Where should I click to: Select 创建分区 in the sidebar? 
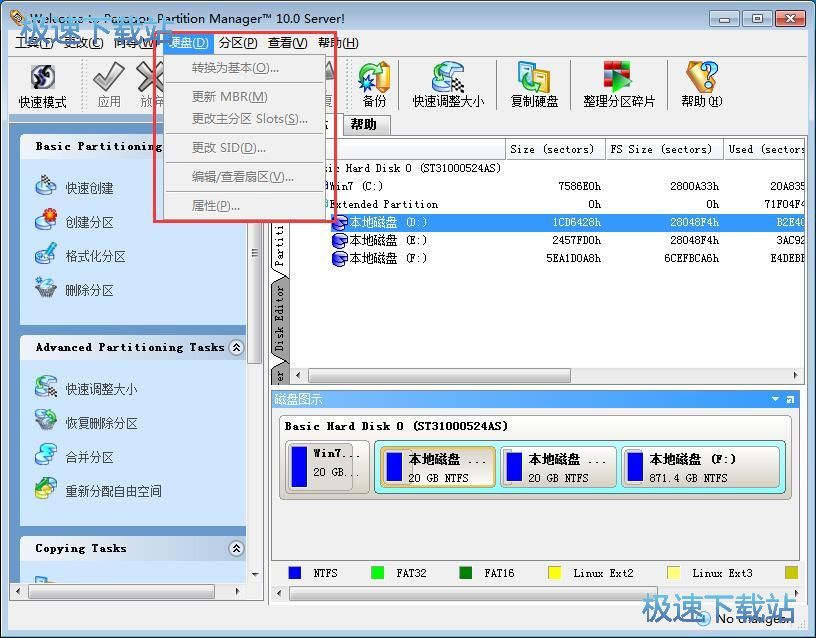(x=89, y=222)
